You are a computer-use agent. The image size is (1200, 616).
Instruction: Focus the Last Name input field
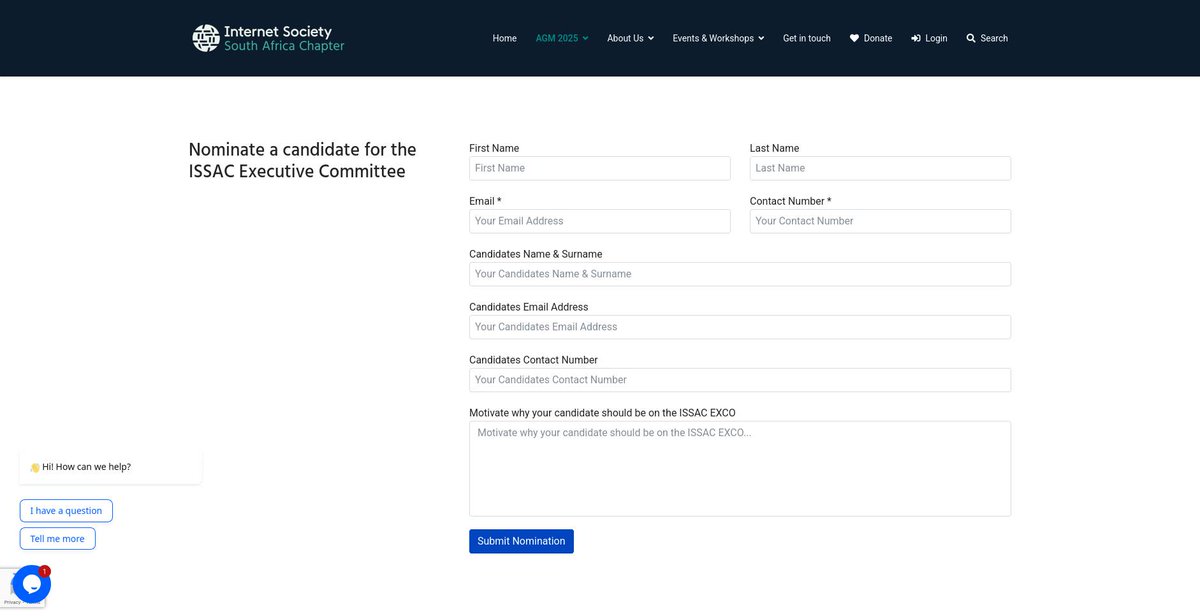pos(880,168)
